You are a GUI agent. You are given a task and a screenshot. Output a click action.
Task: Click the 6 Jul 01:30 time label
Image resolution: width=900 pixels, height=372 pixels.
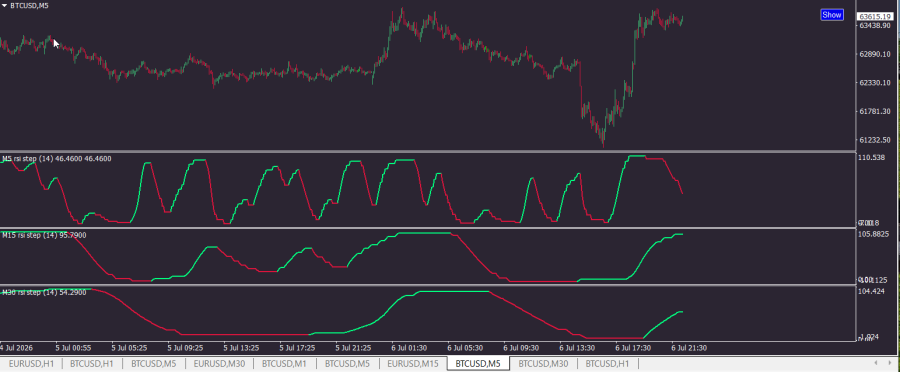pos(410,348)
